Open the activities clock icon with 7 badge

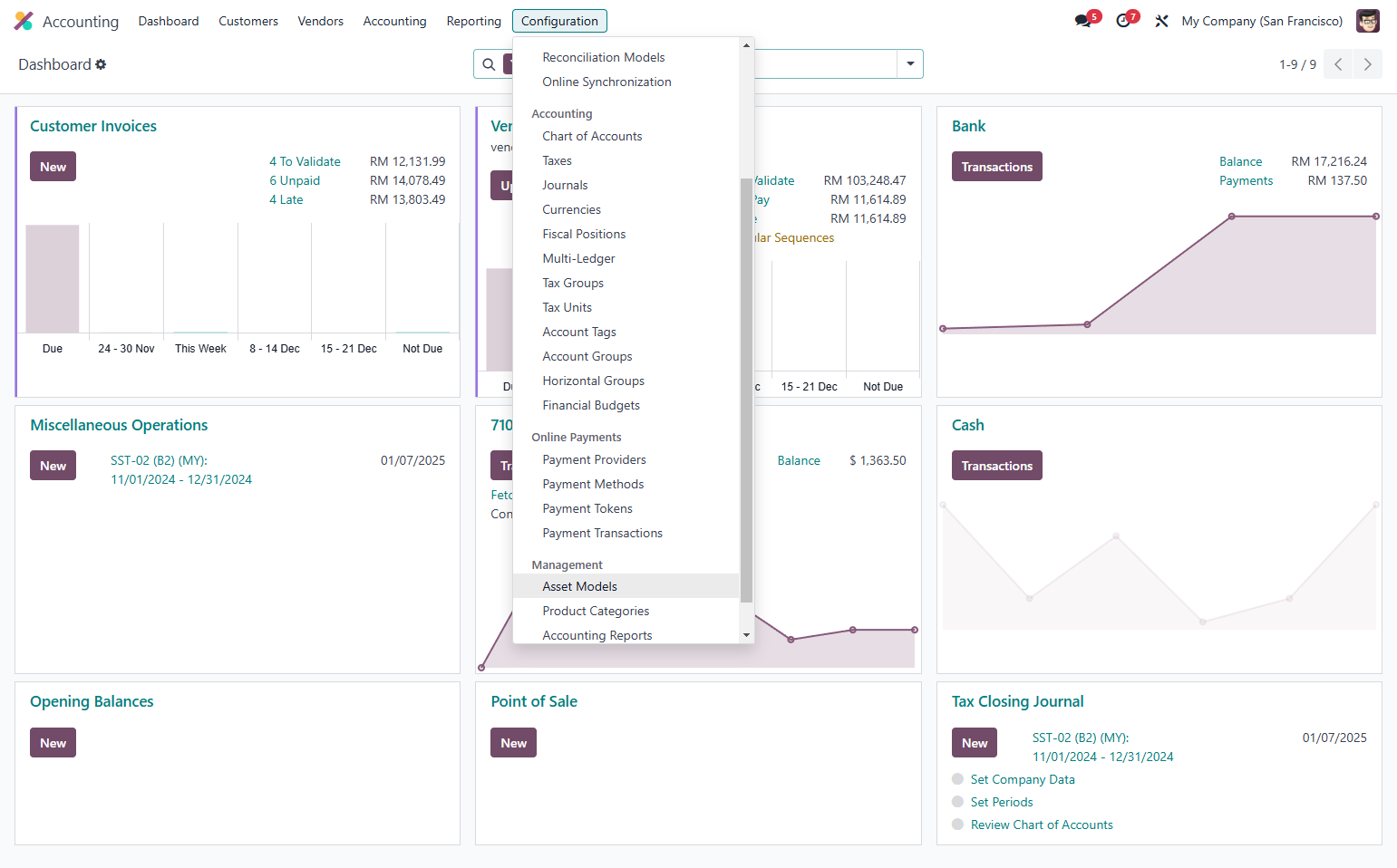click(x=1123, y=21)
